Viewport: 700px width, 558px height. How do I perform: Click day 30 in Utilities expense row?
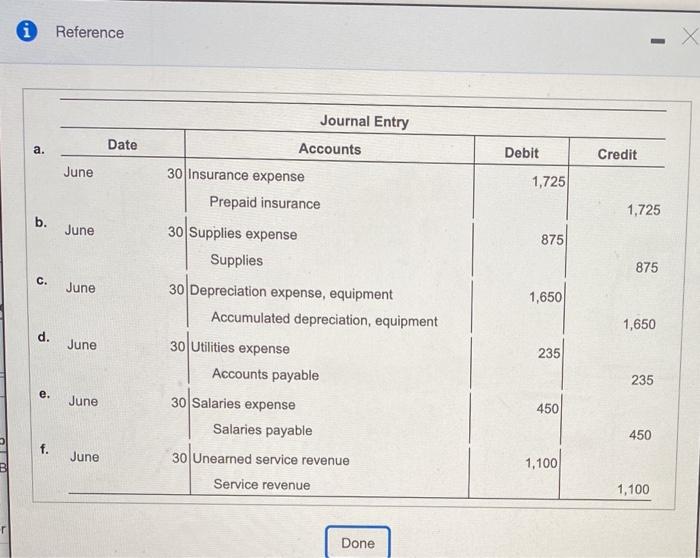pos(178,346)
